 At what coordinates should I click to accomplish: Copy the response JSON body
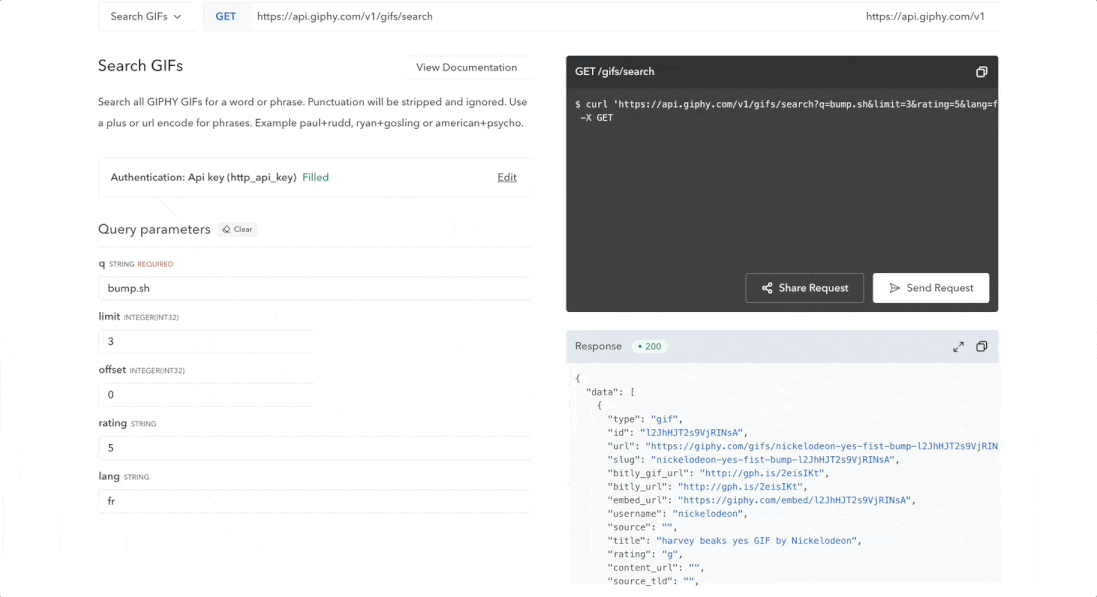click(981, 346)
